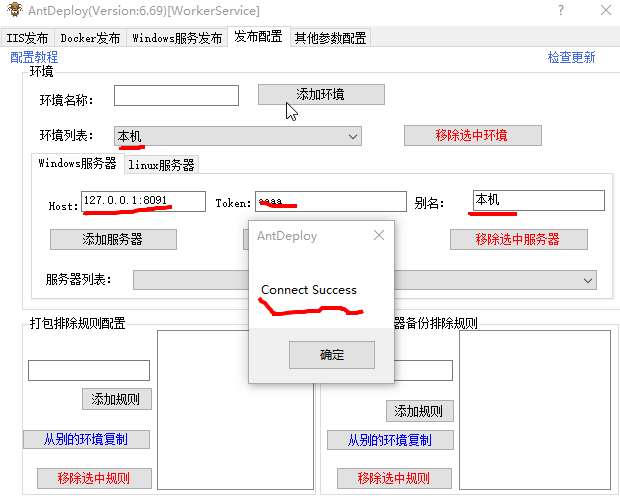Switch to the linux服务器 sub-tab
Screen dimensions: 620x503
coord(161,165)
